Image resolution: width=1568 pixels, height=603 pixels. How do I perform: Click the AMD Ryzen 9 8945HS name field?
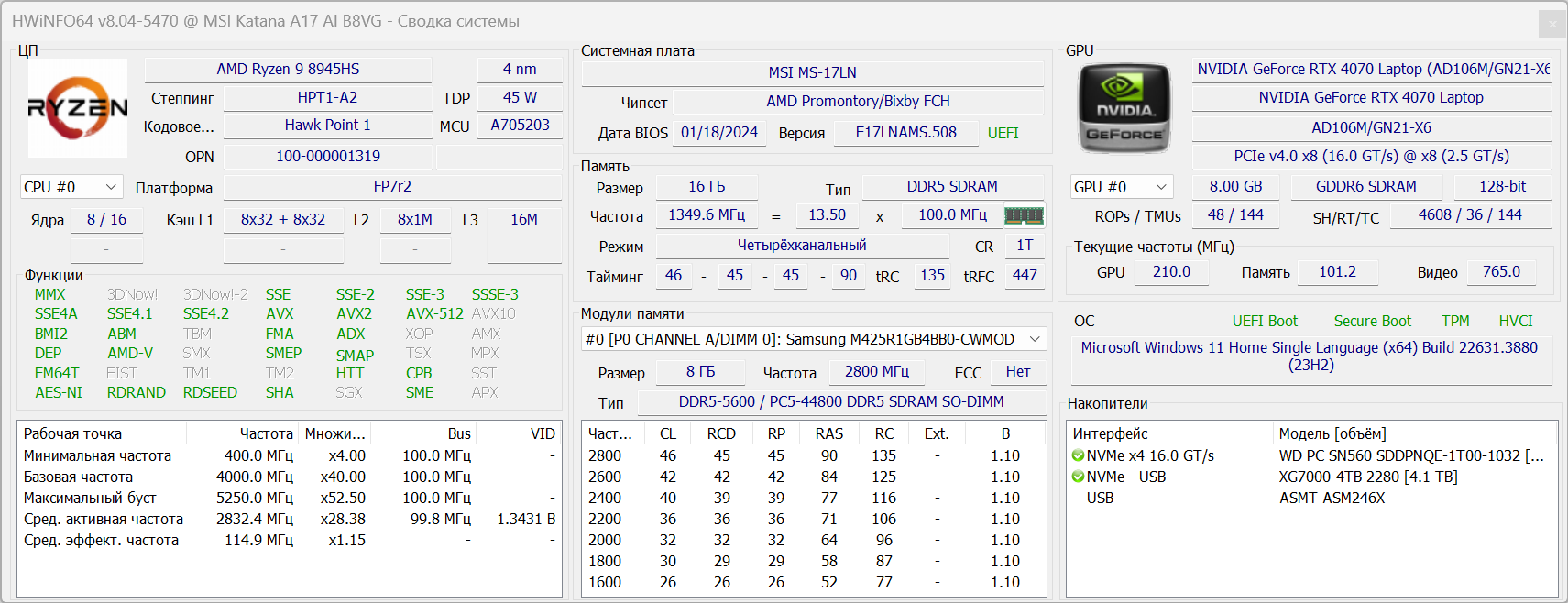(288, 70)
